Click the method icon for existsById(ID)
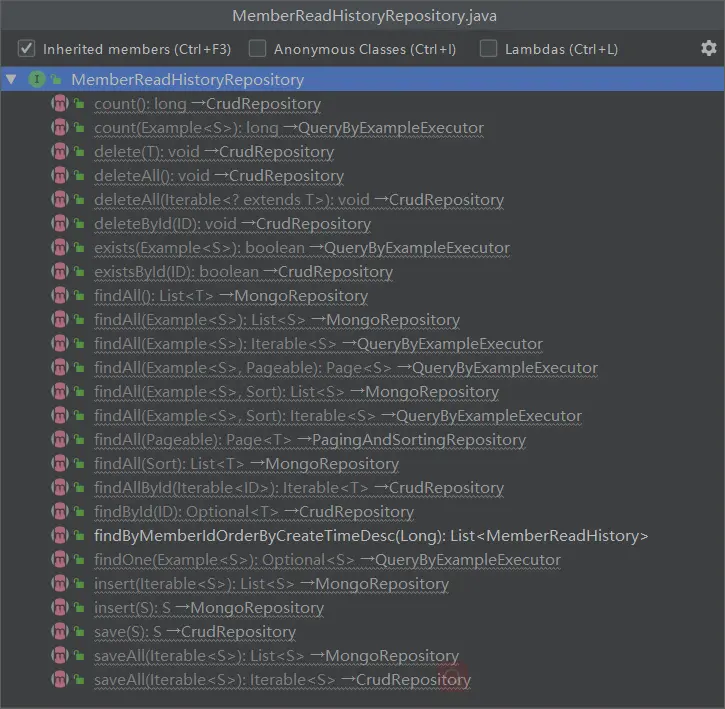Viewport: 725px width, 709px height. point(60,271)
